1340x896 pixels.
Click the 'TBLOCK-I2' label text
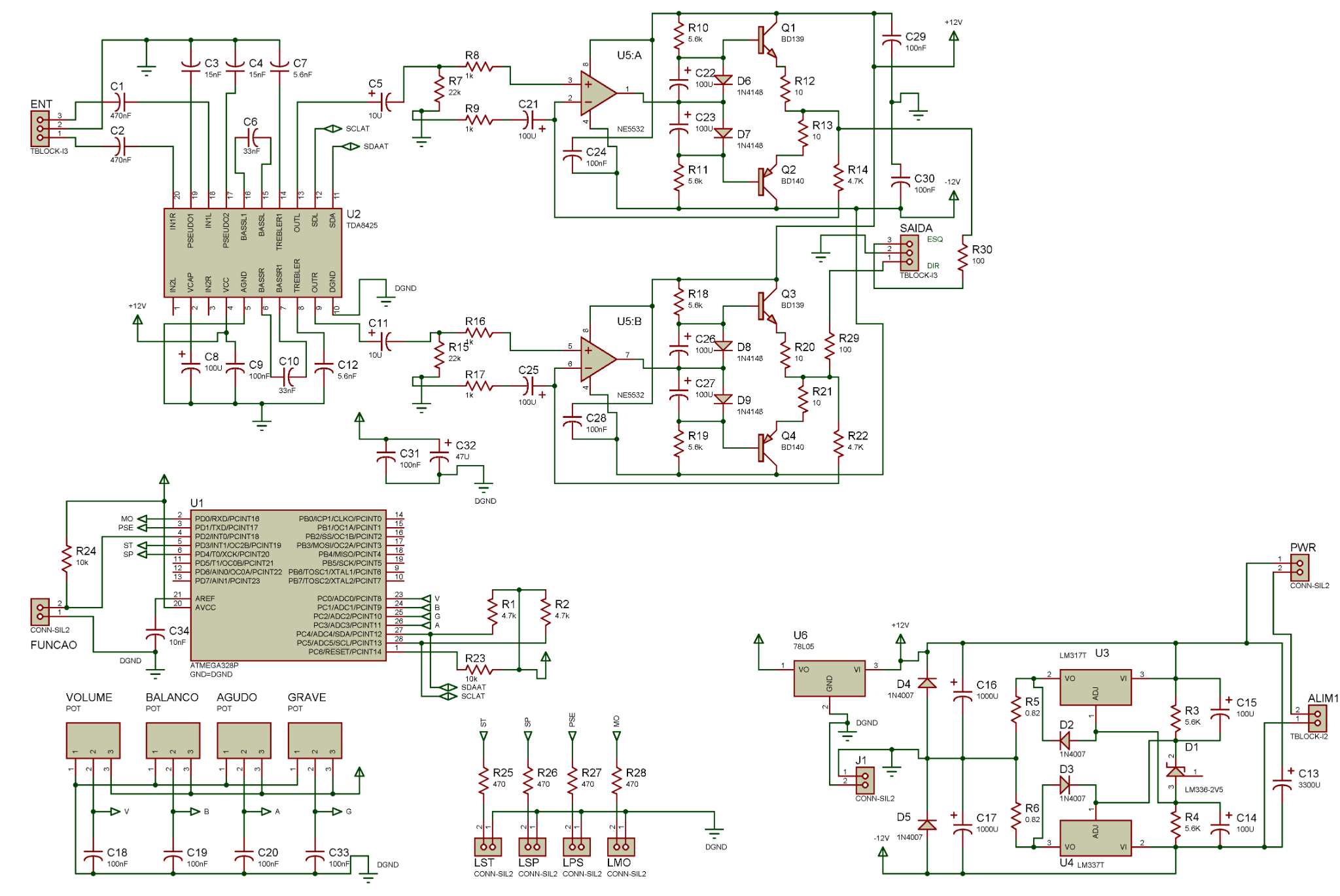1309,736
